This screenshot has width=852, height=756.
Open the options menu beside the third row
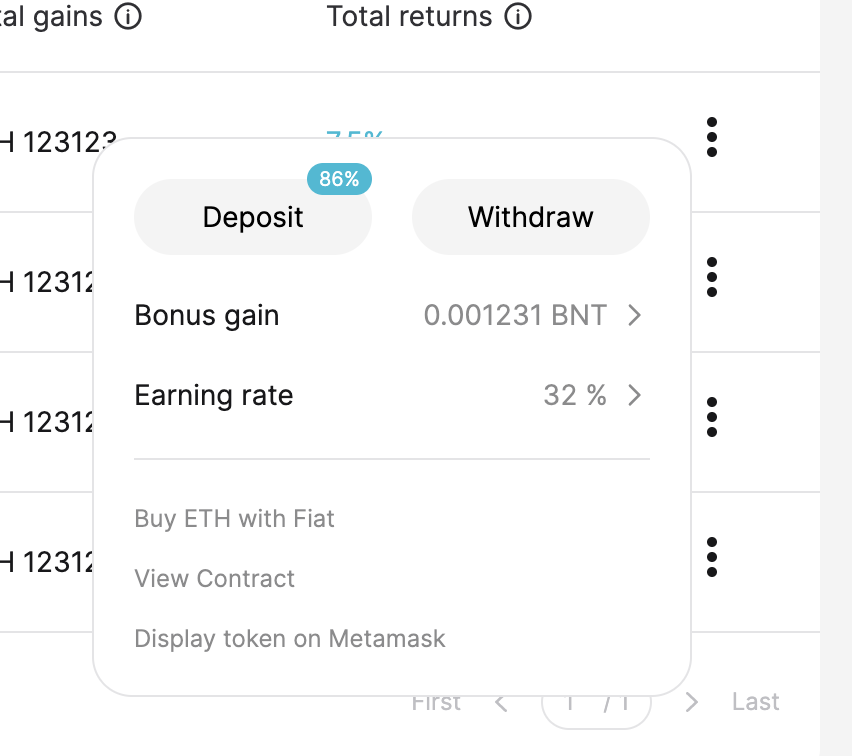pyautogui.click(x=711, y=418)
